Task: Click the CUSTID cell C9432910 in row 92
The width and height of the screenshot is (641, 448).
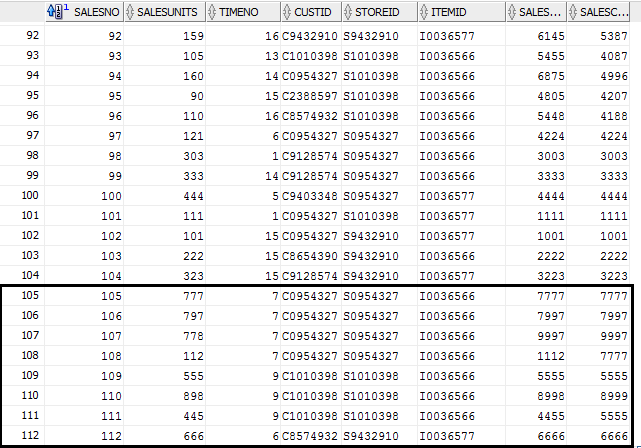Action: pos(310,36)
